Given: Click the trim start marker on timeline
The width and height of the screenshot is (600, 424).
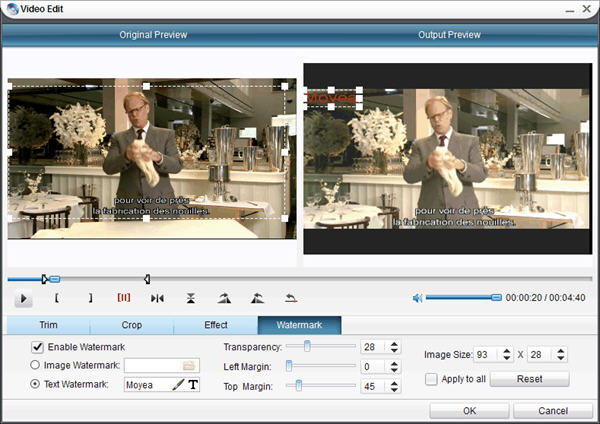Looking at the screenshot, I should tap(44, 279).
